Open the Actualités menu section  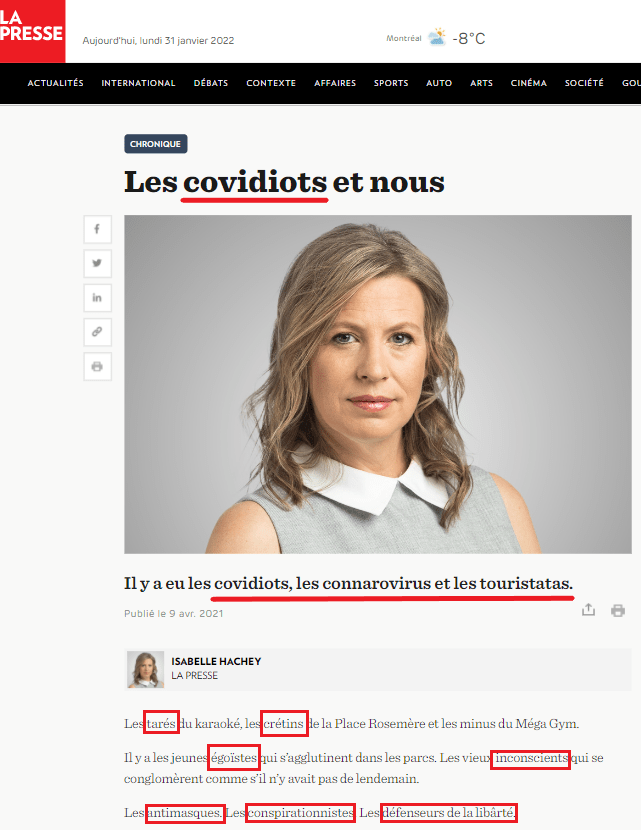point(56,83)
